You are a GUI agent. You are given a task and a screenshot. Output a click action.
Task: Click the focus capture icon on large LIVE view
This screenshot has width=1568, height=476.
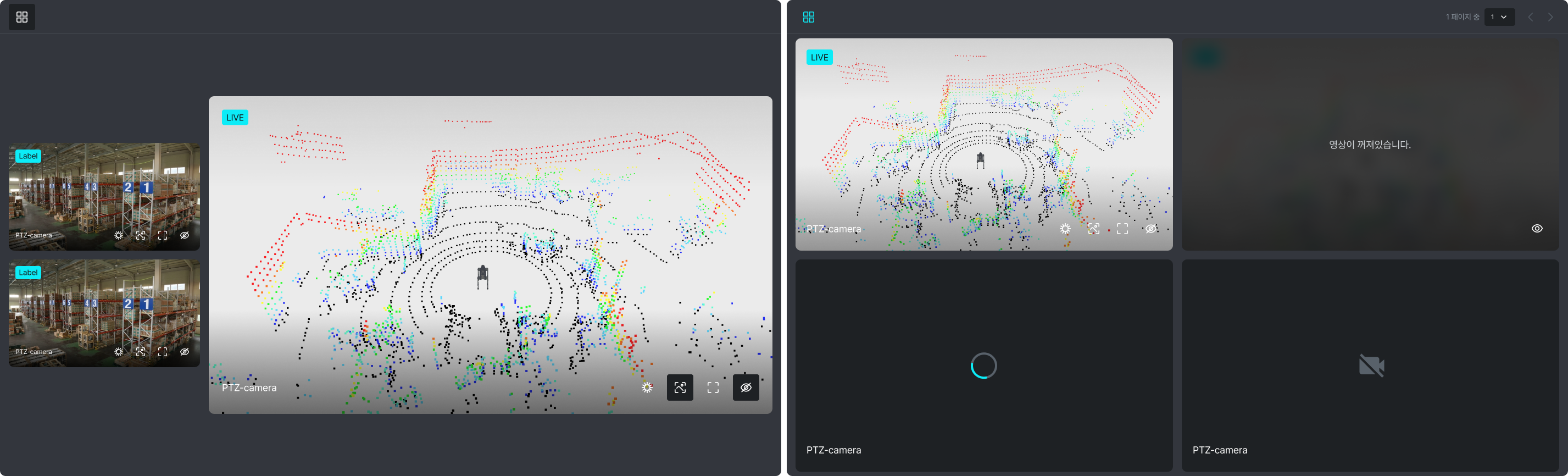[x=680, y=388]
